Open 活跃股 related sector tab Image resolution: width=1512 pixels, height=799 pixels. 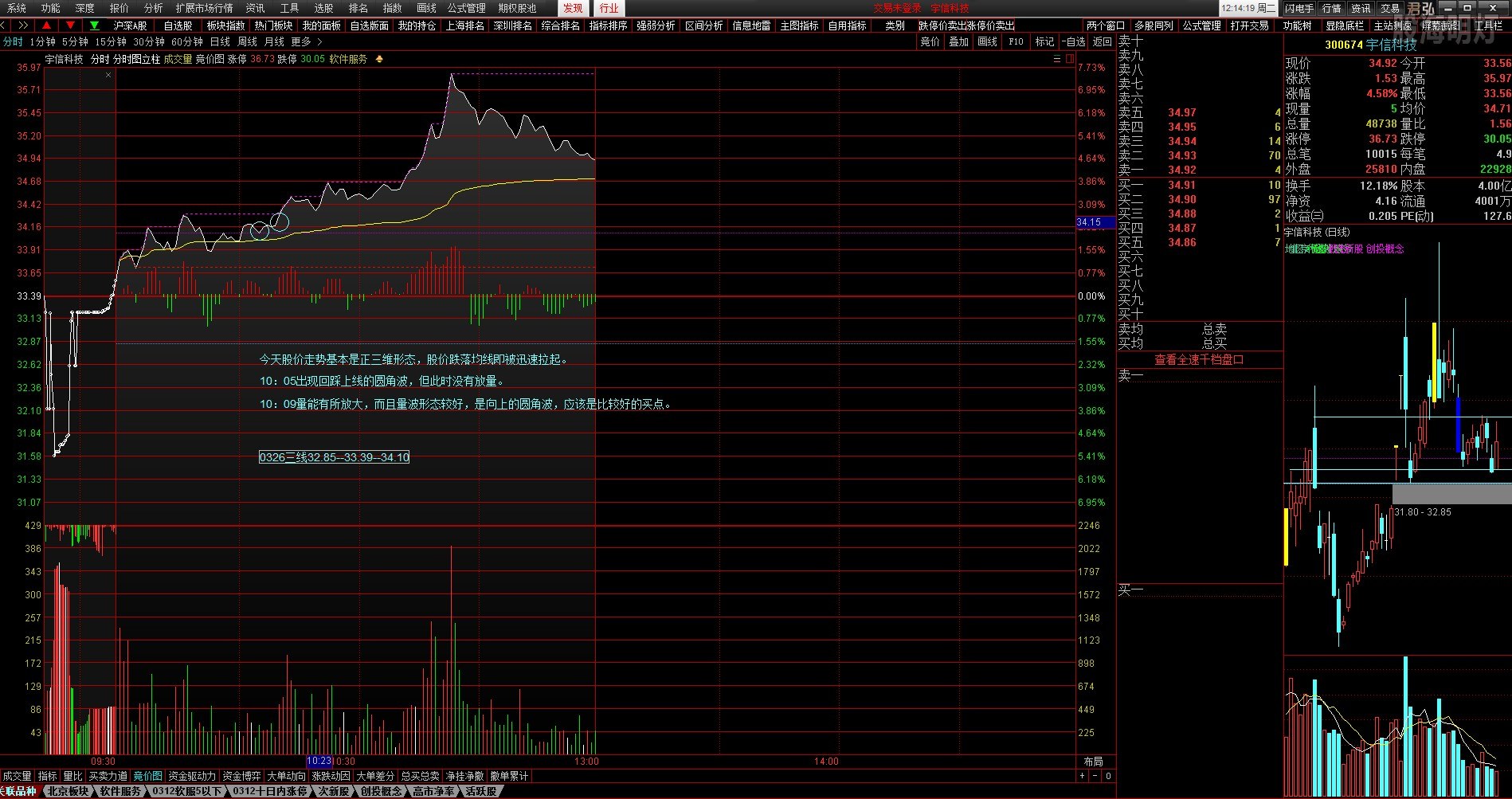point(481,791)
